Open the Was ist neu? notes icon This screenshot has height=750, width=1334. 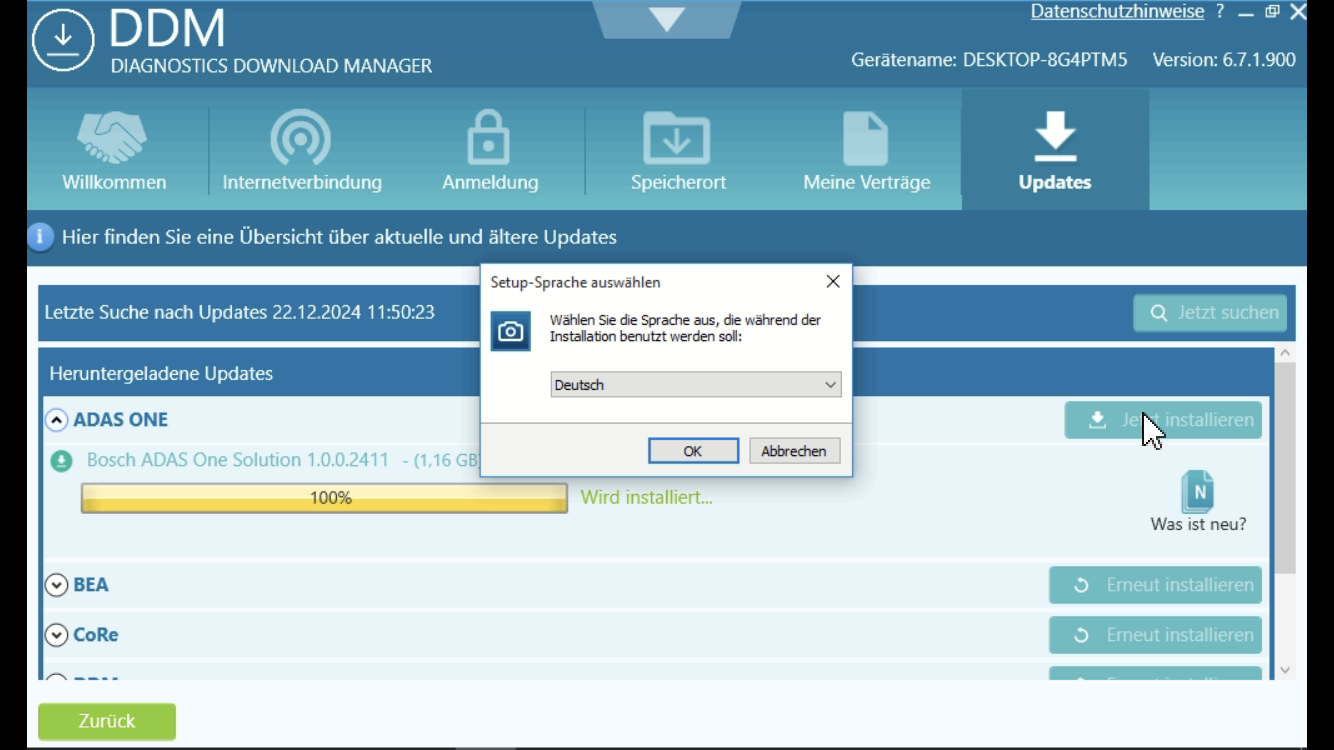[x=1198, y=492]
